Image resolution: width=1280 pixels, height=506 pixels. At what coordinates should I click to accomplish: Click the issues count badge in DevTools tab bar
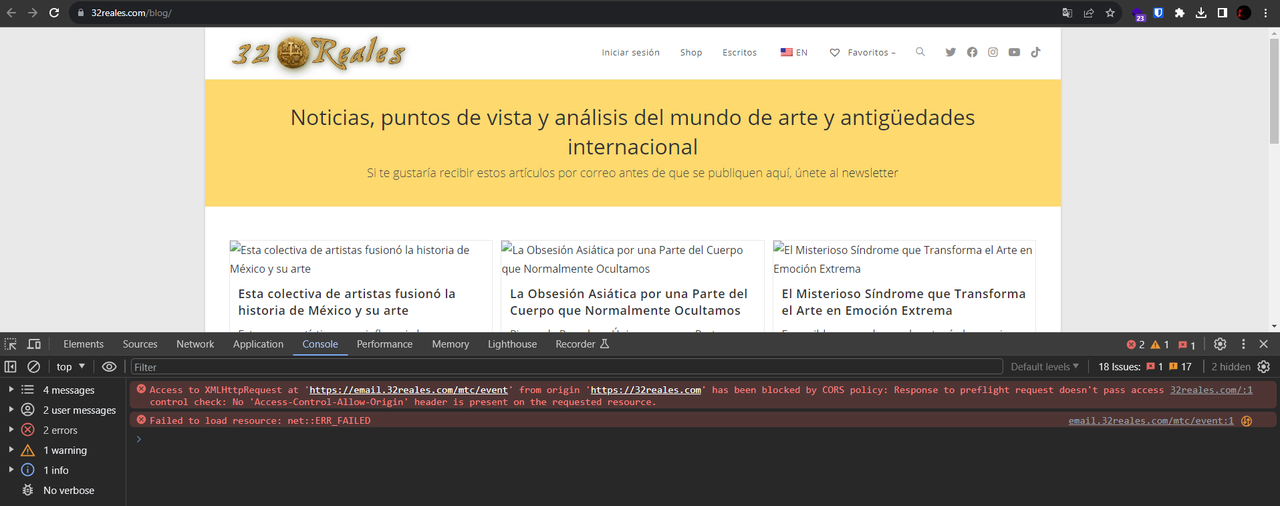tap(1187, 345)
